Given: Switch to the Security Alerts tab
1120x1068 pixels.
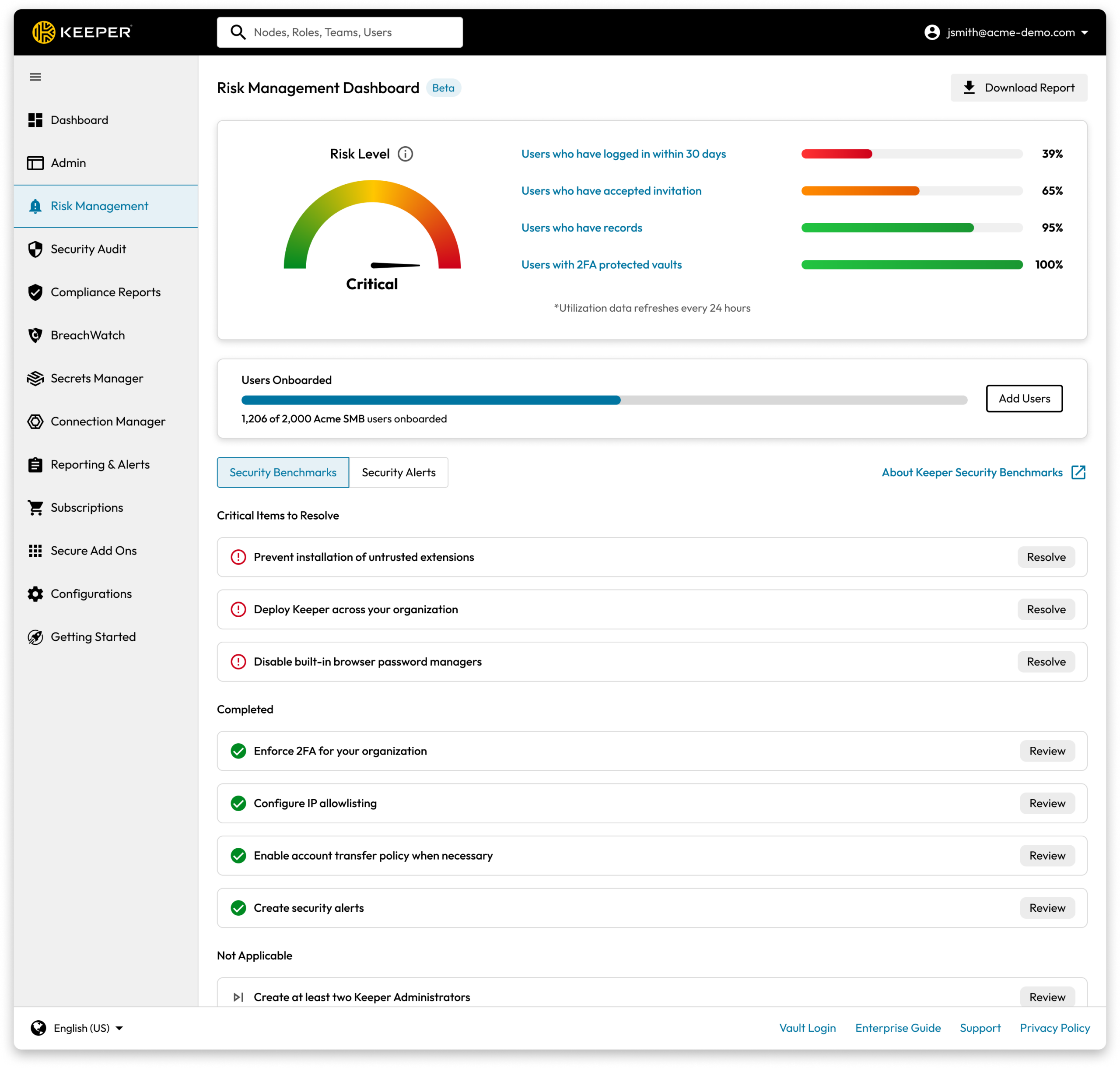Looking at the screenshot, I should [x=399, y=472].
